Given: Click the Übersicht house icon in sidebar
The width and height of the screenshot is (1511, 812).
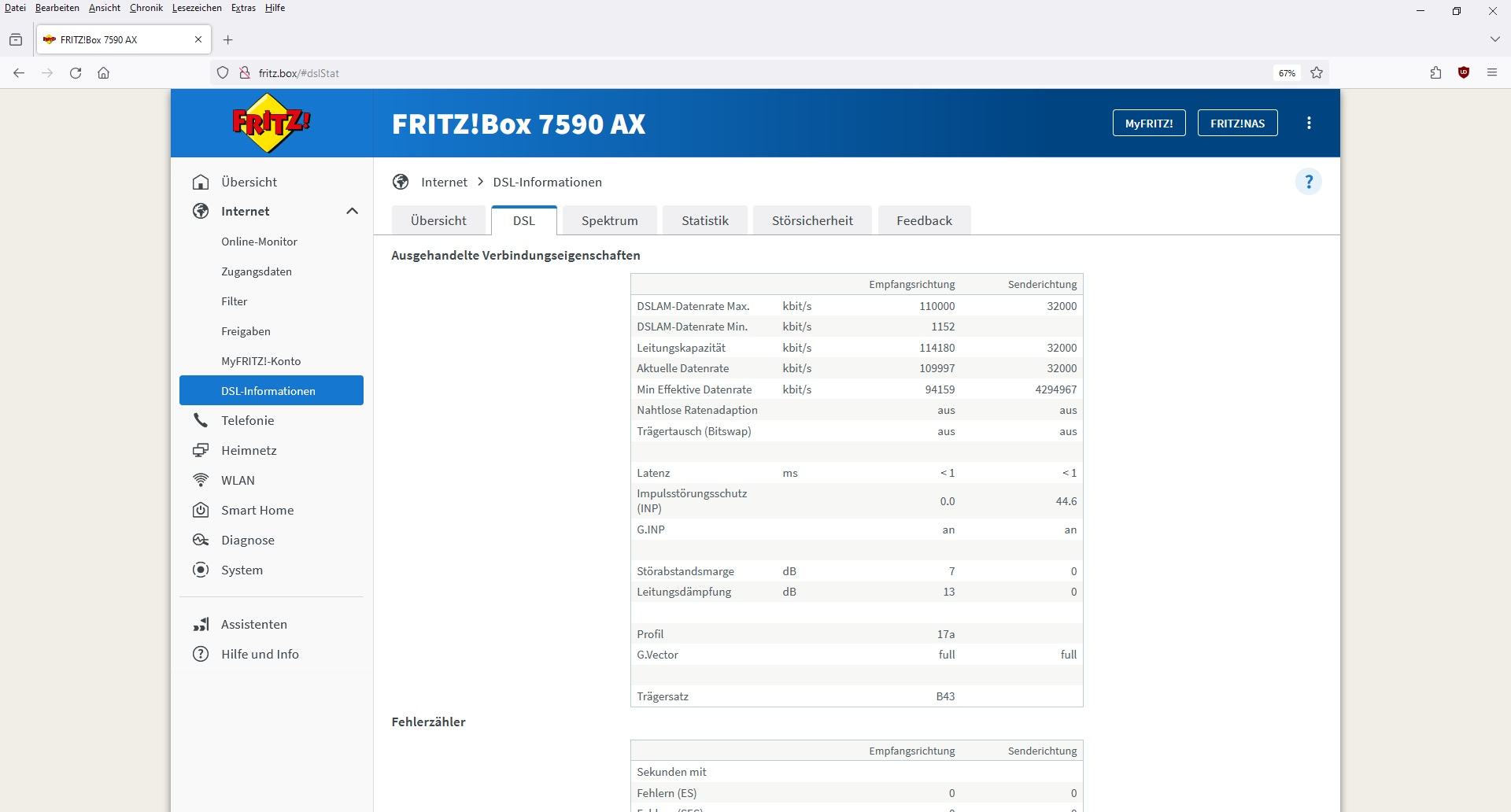Looking at the screenshot, I should 201,182.
